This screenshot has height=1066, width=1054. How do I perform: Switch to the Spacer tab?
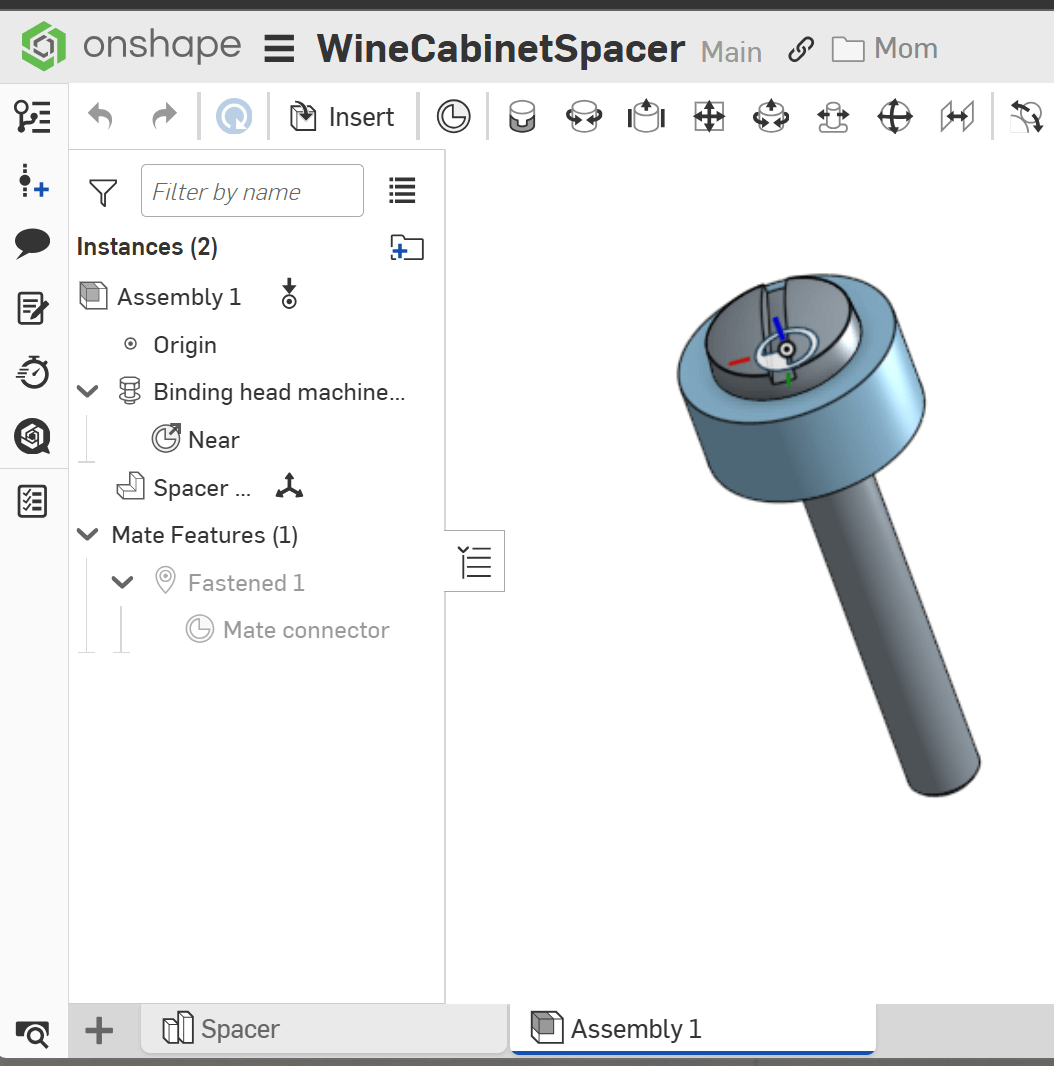click(324, 1029)
